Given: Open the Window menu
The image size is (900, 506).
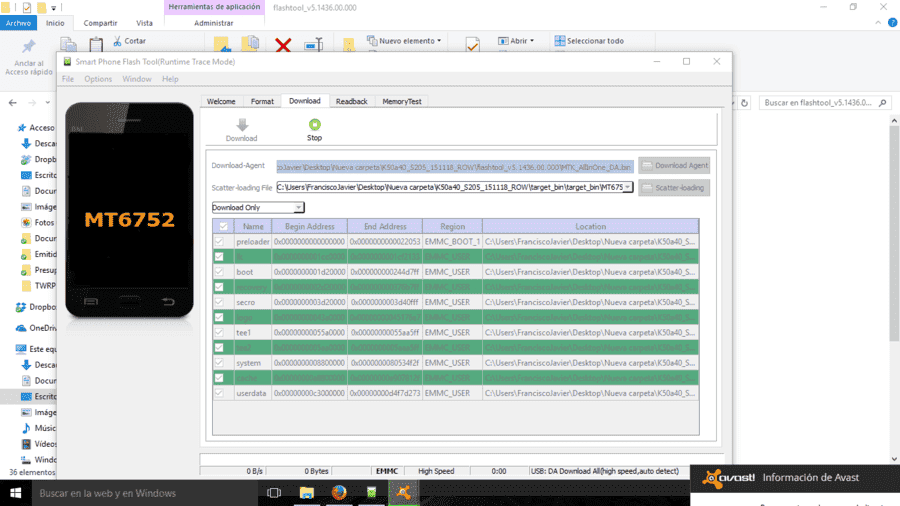Looking at the screenshot, I should click(137, 79).
